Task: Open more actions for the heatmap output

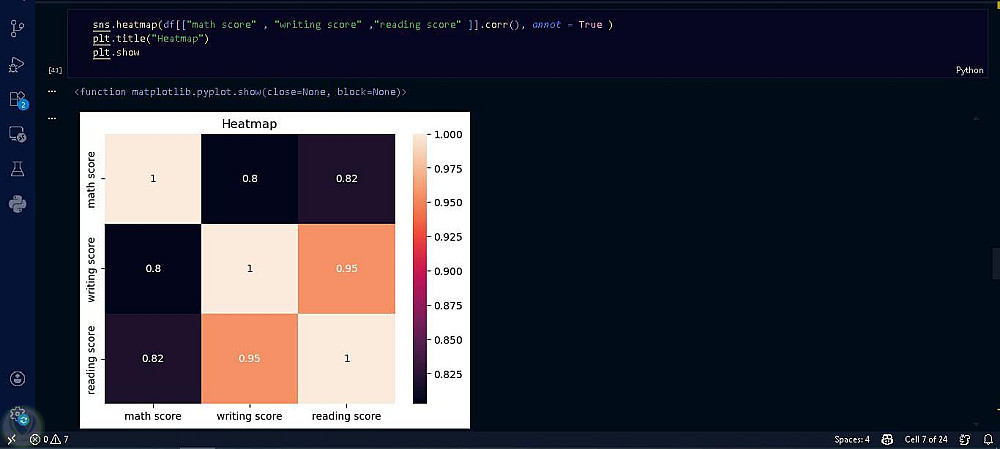Action: [52, 118]
